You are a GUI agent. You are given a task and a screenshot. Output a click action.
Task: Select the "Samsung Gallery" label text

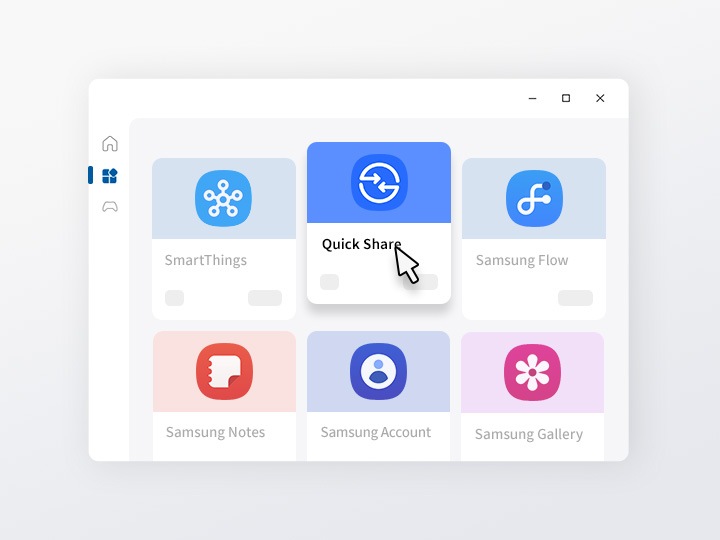coord(528,434)
